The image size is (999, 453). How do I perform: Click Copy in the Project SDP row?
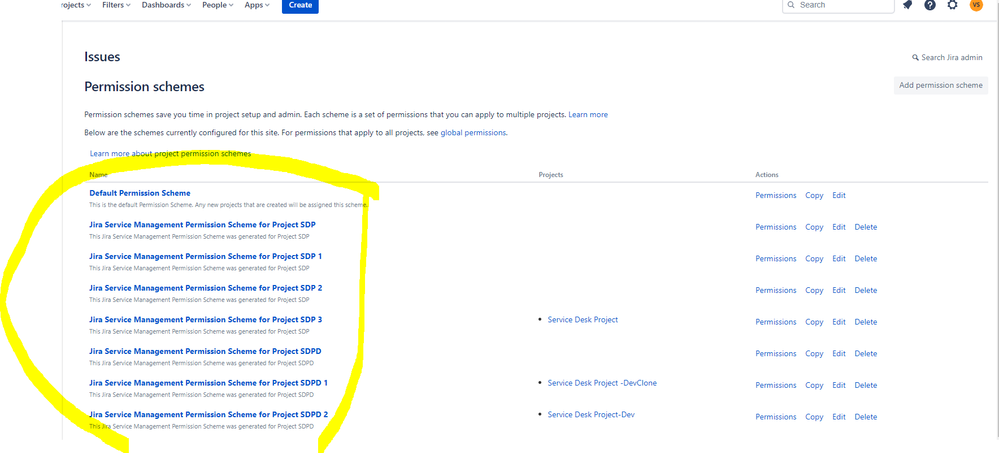click(814, 227)
